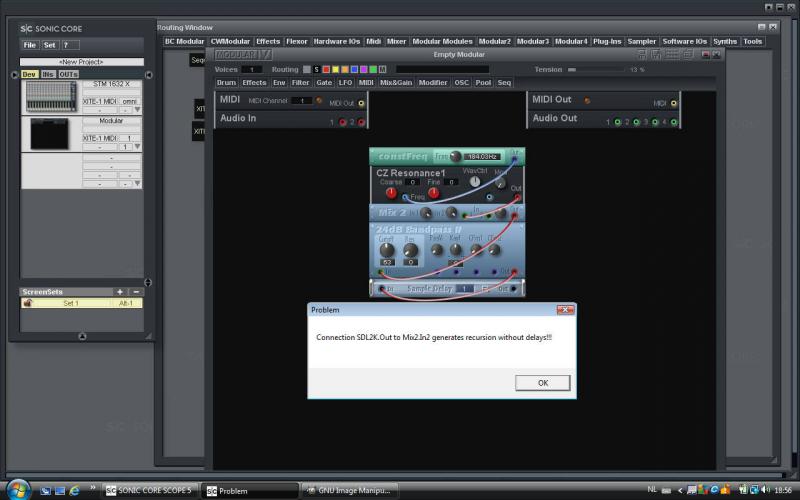Click the Modular device thumbnail
The height and width of the screenshot is (500, 800).
coord(49,134)
